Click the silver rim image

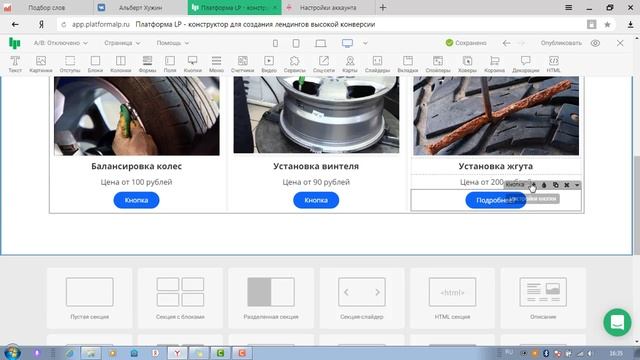(x=316, y=115)
